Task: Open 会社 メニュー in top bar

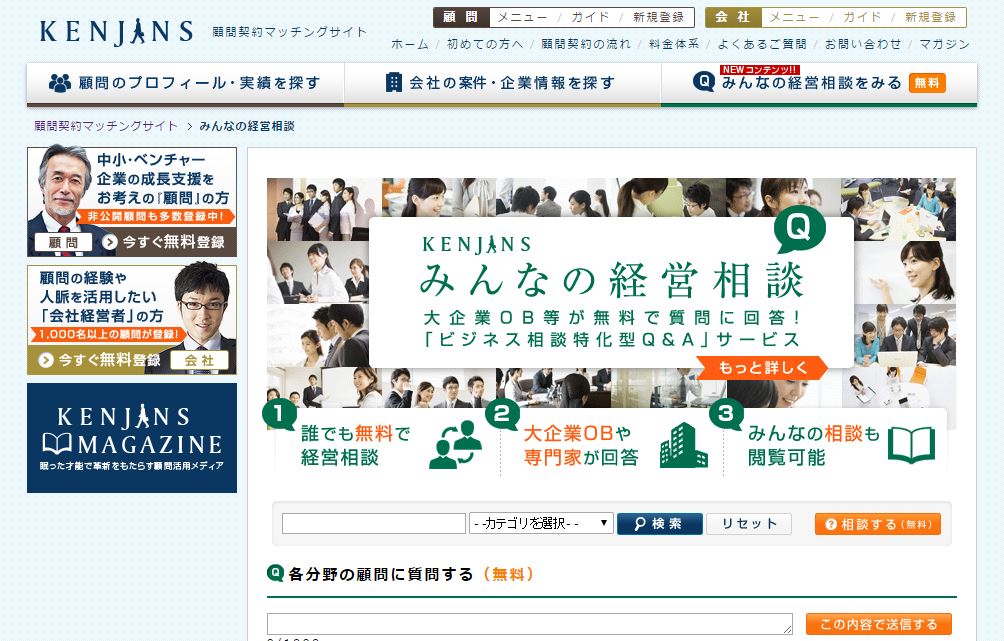Action: click(794, 17)
